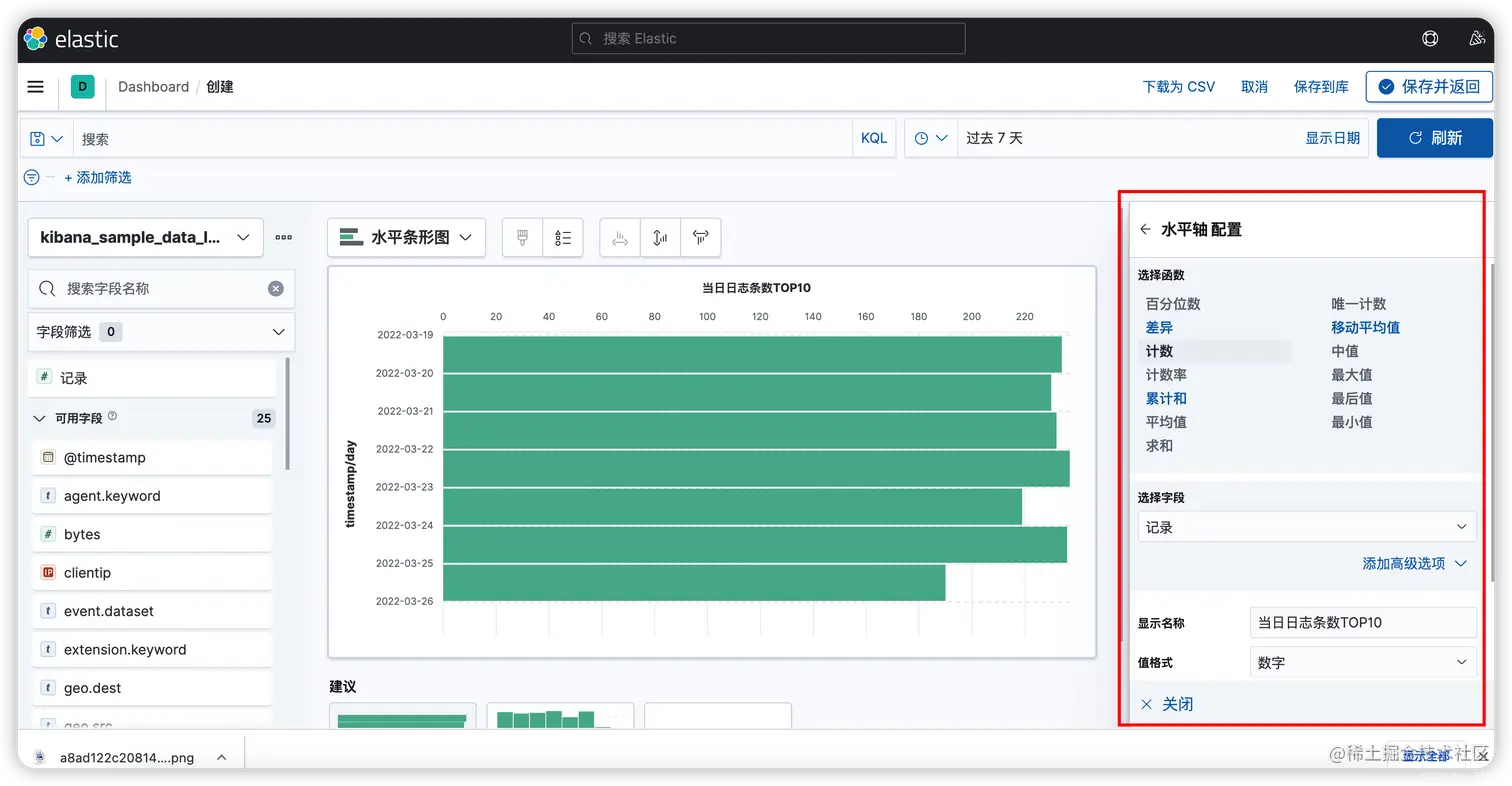Image resolution: width=1512 pixels, height=786 pixels.
Task: Expand the 字段筛选 filter dropdown
Action: [161, 332]
